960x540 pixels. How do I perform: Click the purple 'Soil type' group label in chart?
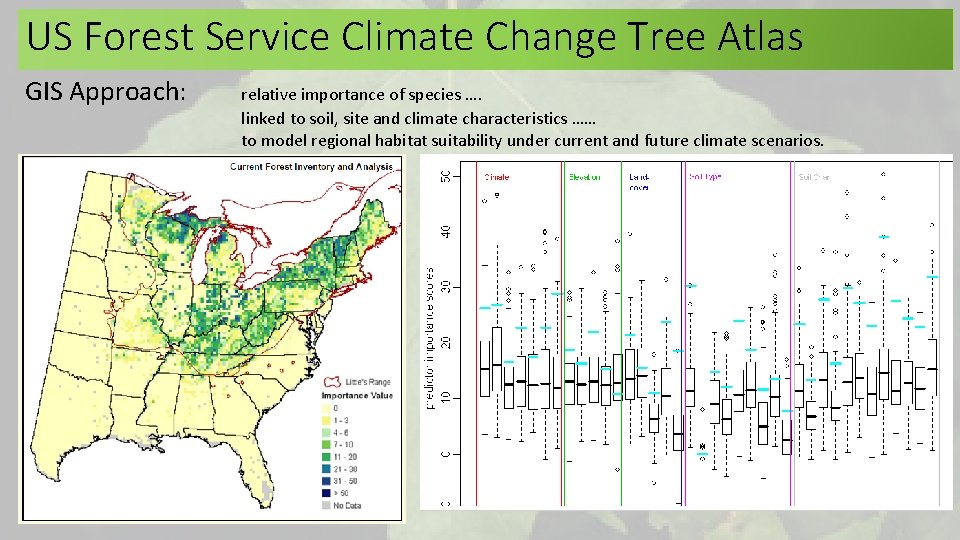coord(705,177)
